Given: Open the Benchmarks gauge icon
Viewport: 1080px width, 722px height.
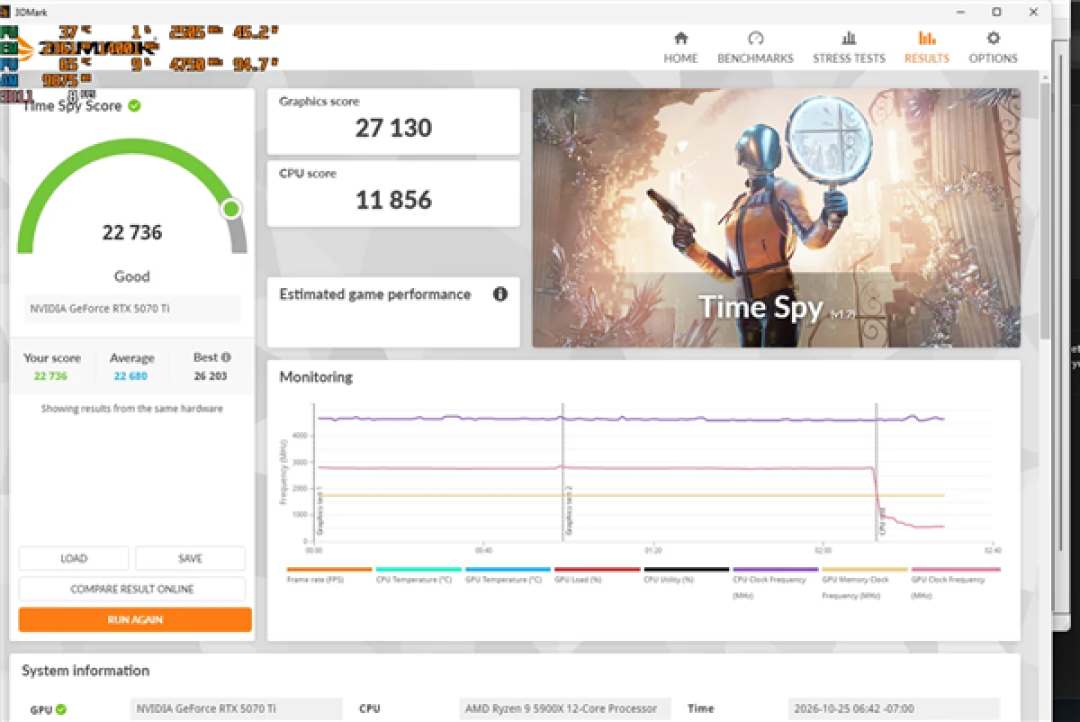Looking at the screenshot, I should click(x=756, y=38).
